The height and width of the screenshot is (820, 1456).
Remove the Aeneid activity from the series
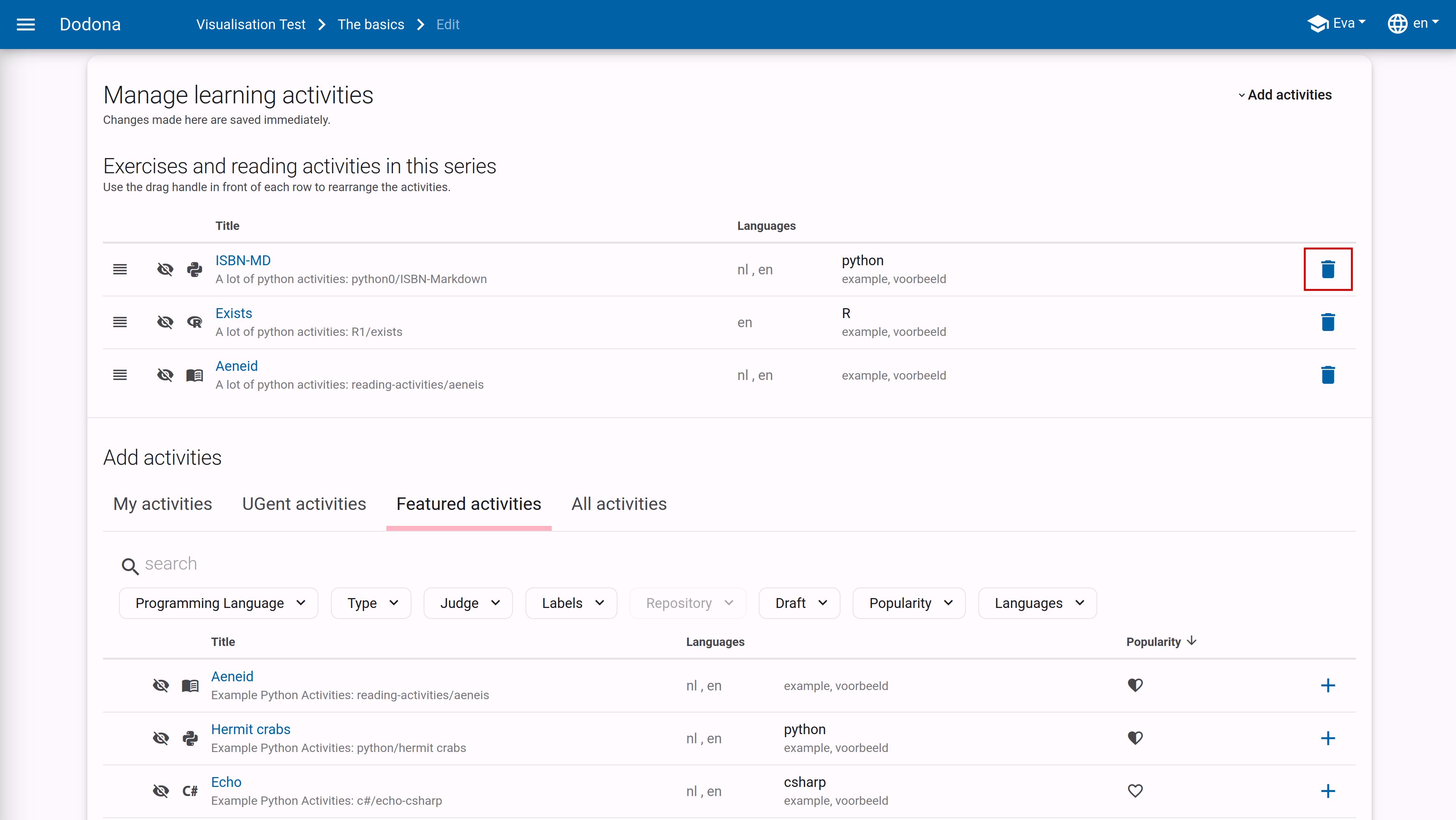[x=1328, y=375]
